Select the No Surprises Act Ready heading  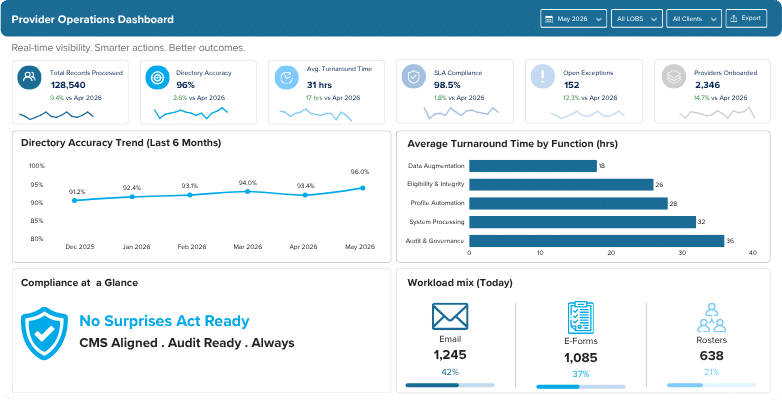point(165,321)
